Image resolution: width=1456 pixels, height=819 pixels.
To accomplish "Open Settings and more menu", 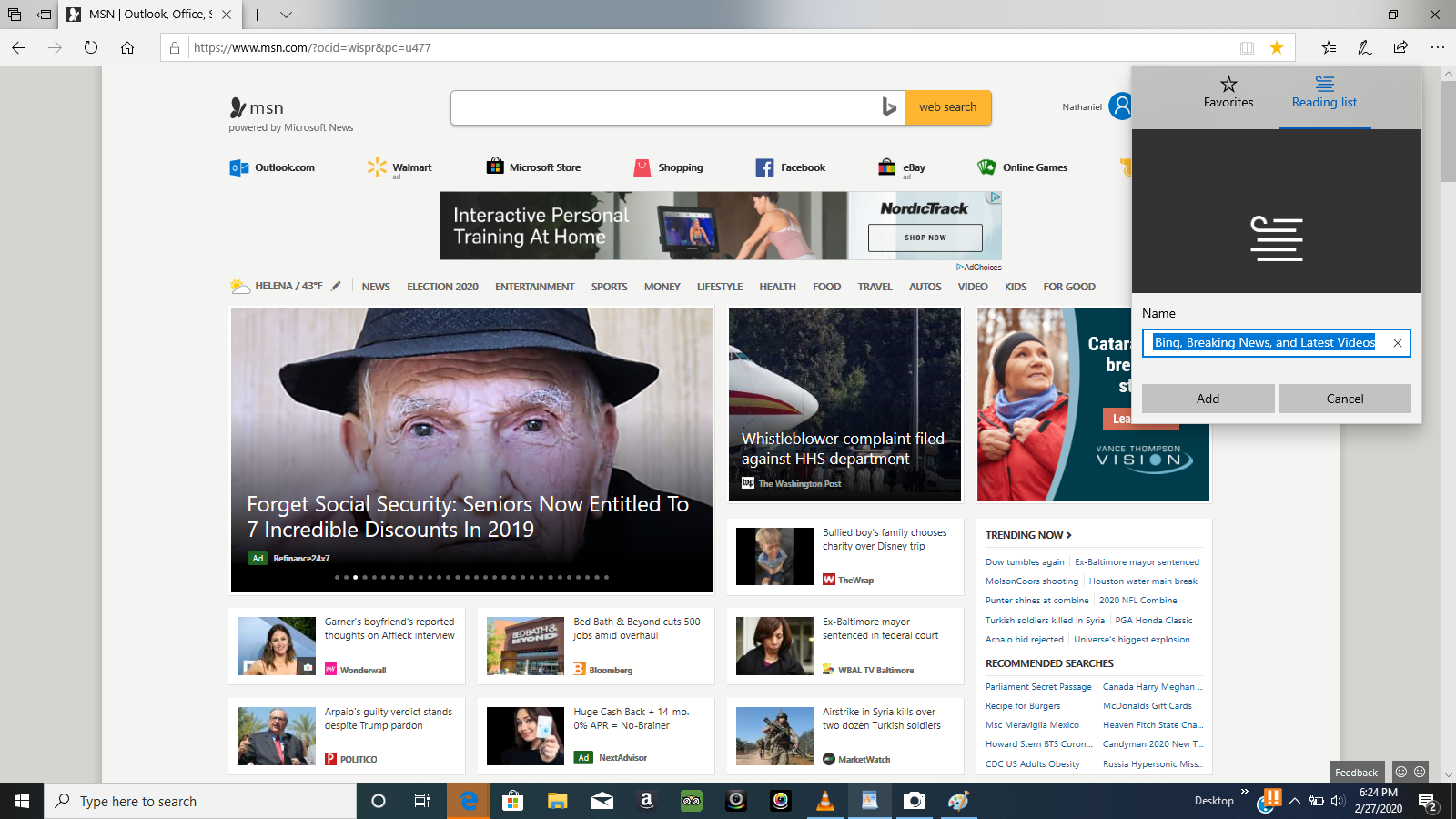I will tap(1438, 47).
